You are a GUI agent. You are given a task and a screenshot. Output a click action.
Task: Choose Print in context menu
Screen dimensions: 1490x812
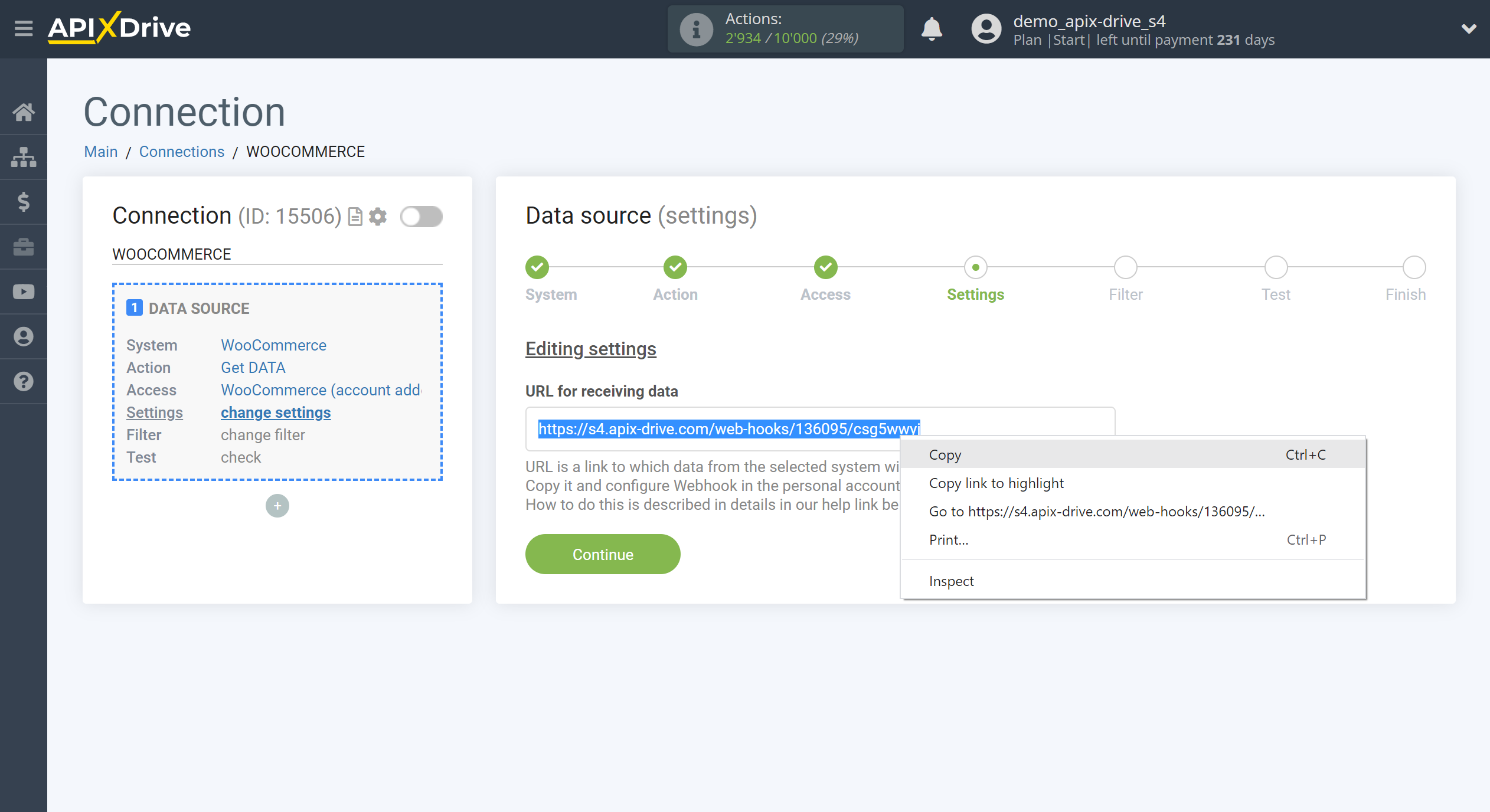(x=1133, y=540)
